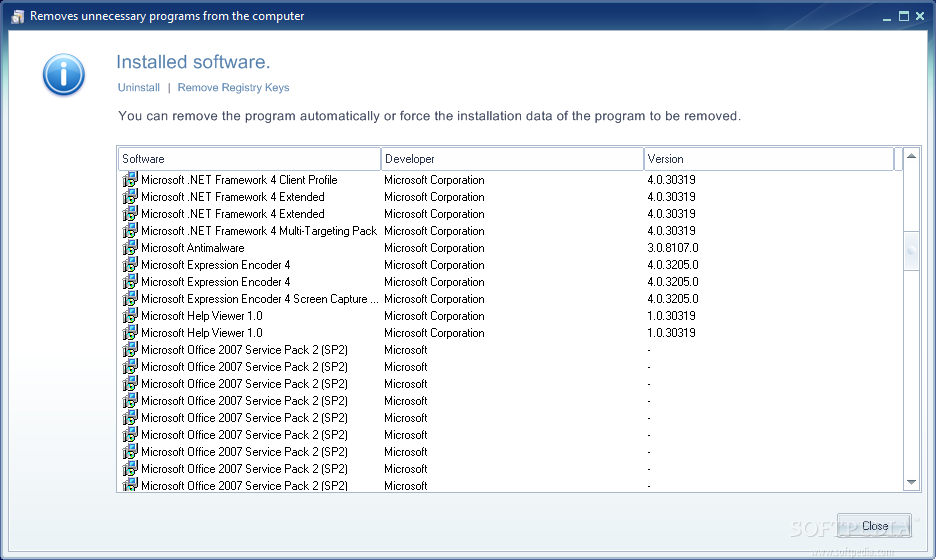Click version 3.0.8107.0 in the list
This screenshot has height=560, width=936.
672,248
